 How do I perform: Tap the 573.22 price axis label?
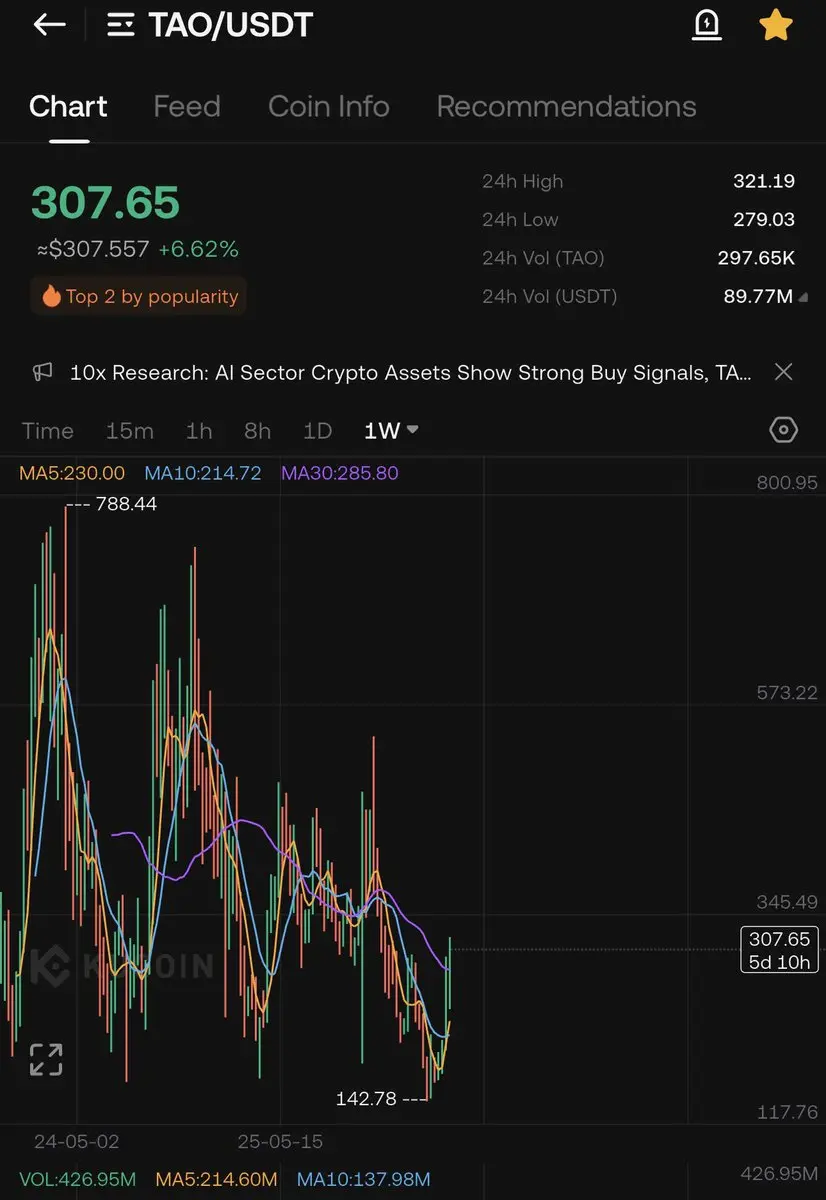pos(787,692)
